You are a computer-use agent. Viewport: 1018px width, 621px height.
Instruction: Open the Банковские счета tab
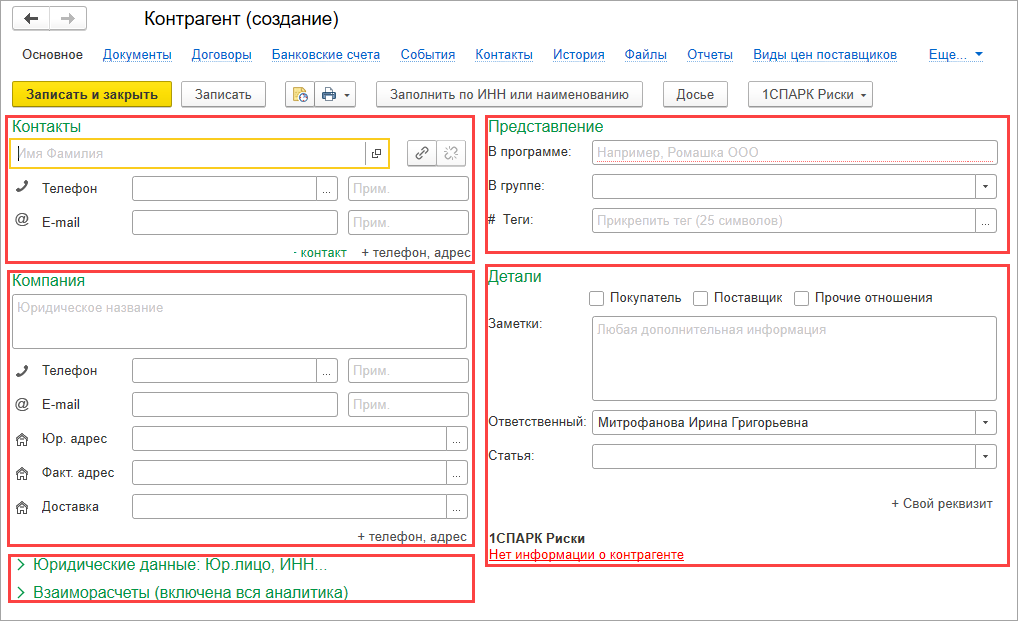point(326,55)
